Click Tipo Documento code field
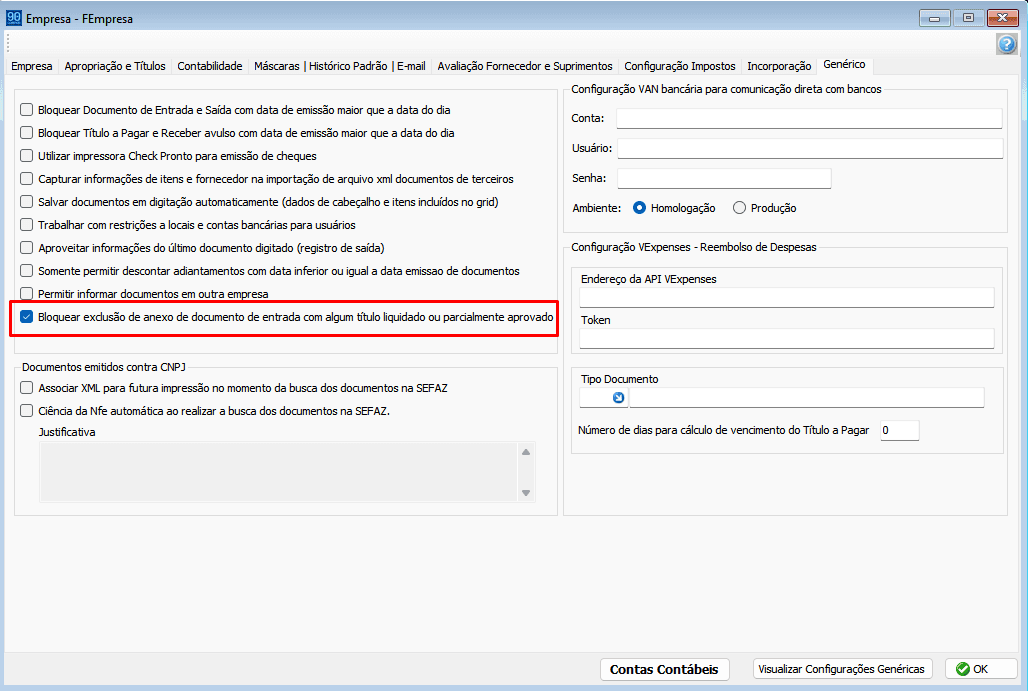 pyautogui.click(x=595, y=397)
